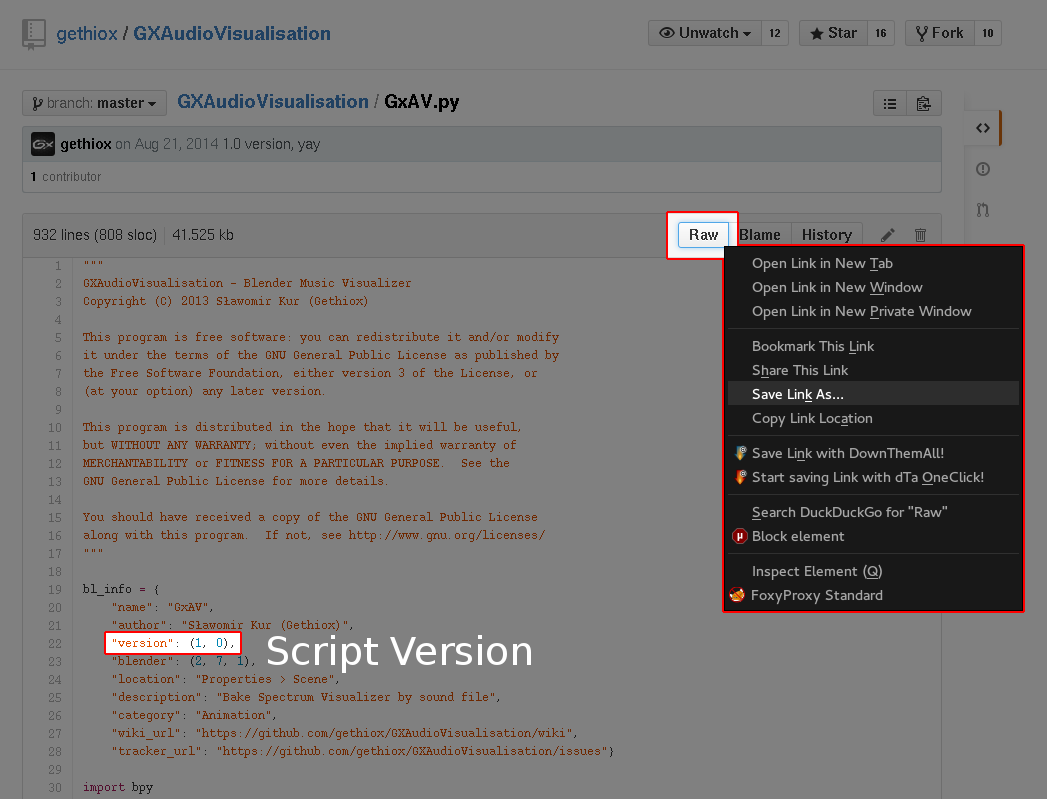Screen dimensions: 1047x799
Task: Open the gethiox user link
Action: click(x=87, y=33)
